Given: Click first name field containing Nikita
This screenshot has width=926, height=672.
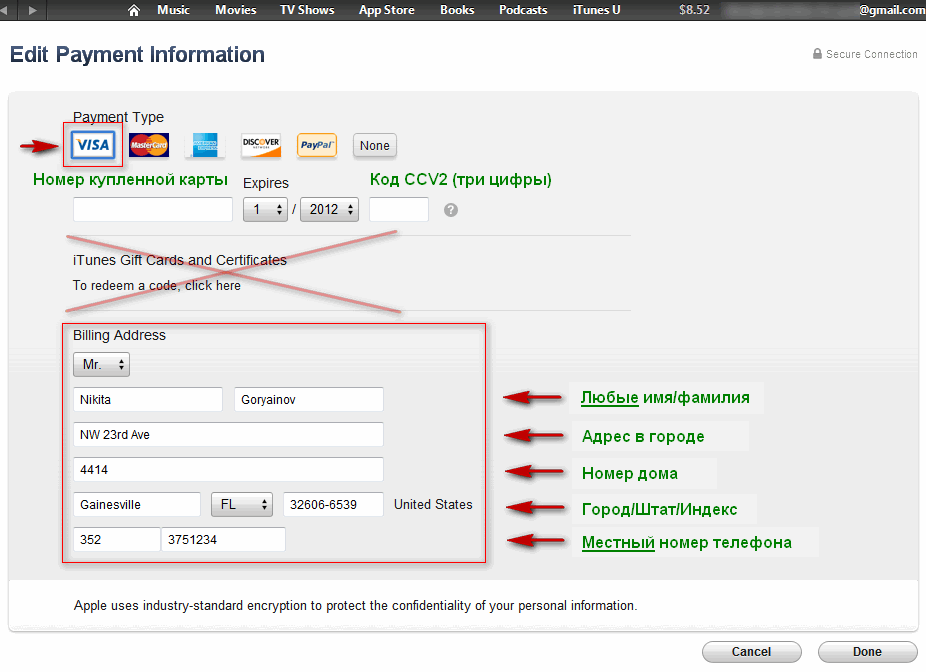Looking at the screenshot, I should click(148, 400).
